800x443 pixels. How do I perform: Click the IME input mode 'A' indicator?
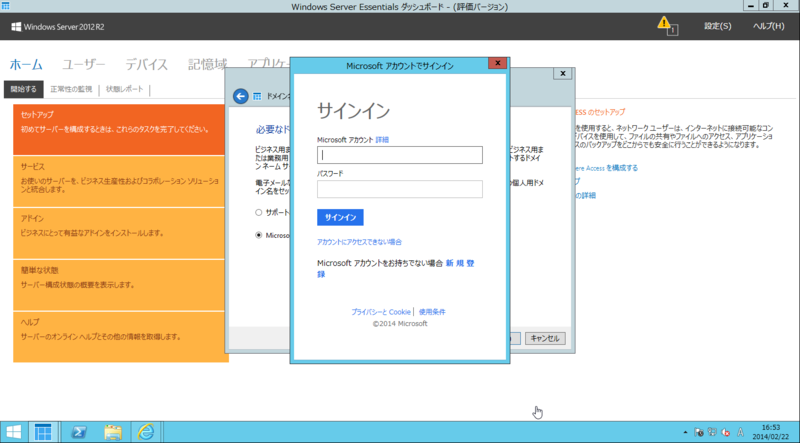[x=740, y=432]
